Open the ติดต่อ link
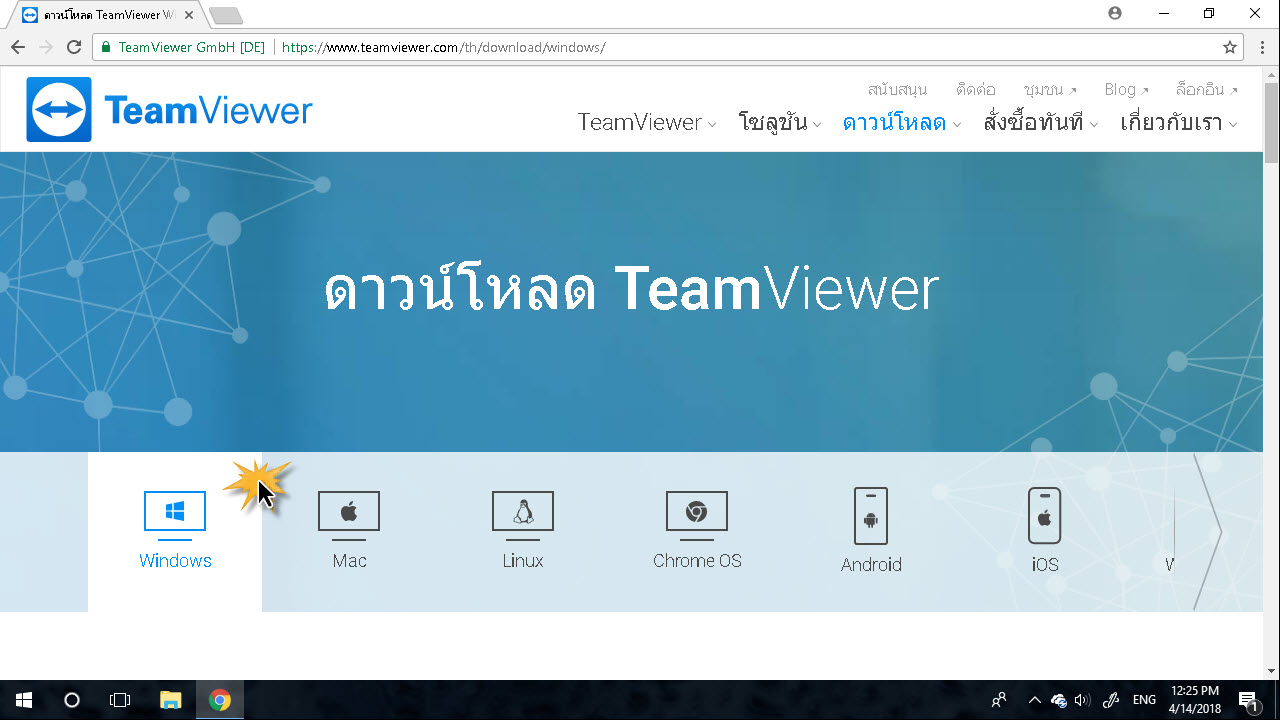Screen dimensions: 1280x720 [975, 89]
